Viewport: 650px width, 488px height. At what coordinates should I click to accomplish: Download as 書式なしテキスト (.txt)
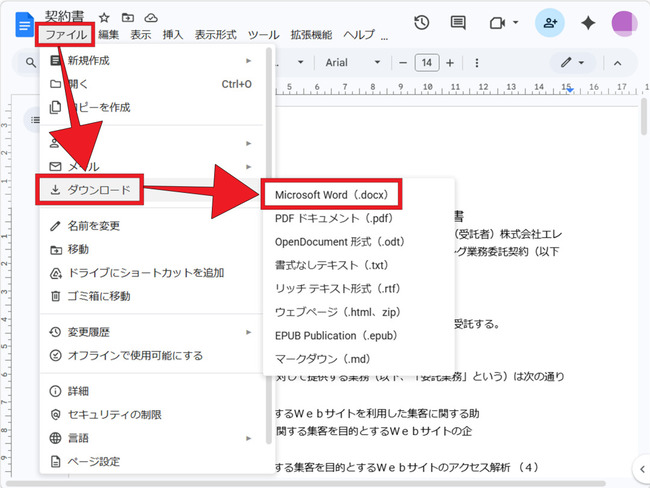(359, 265)
